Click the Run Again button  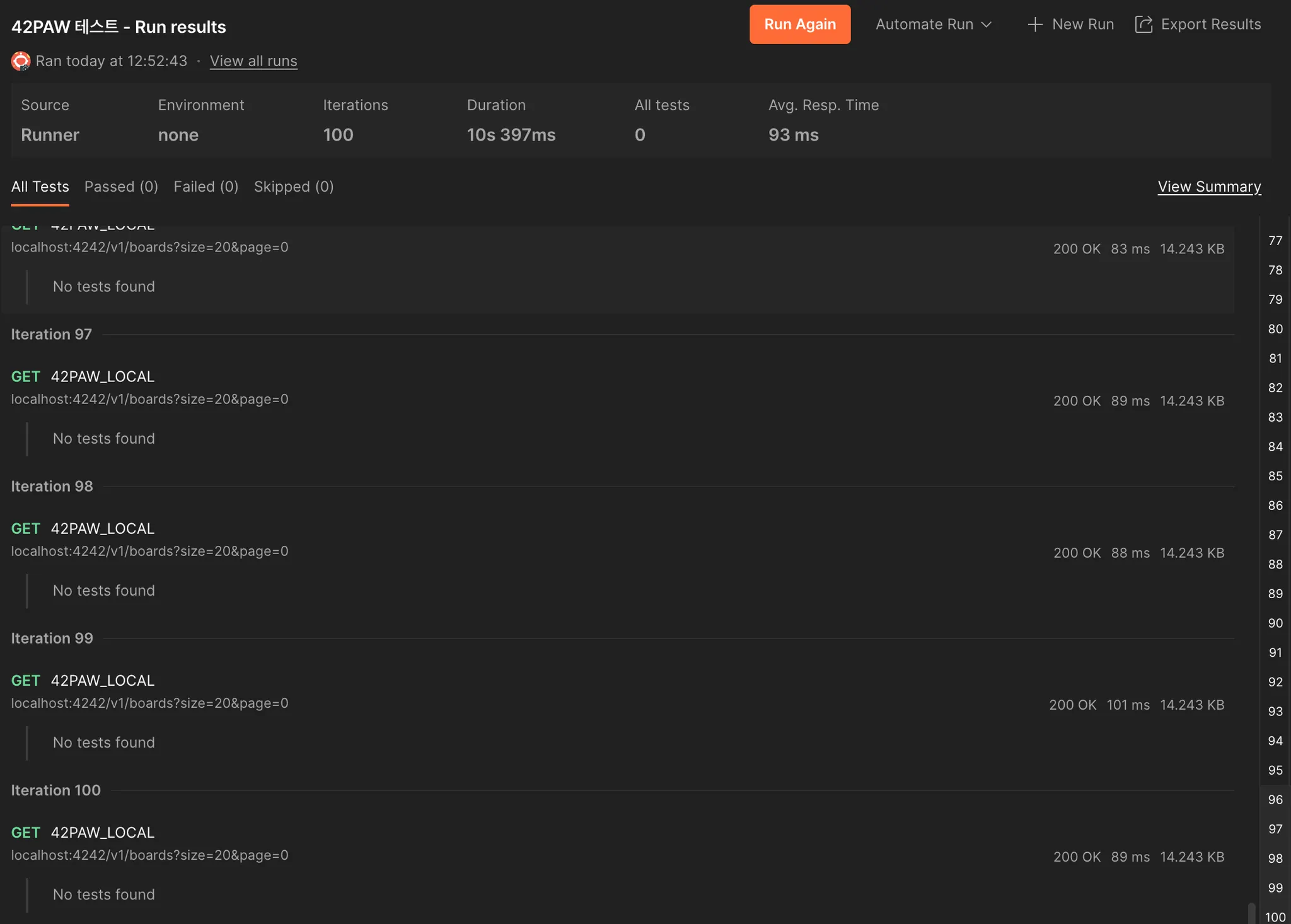pyautogui.click(x=799, y=25)
